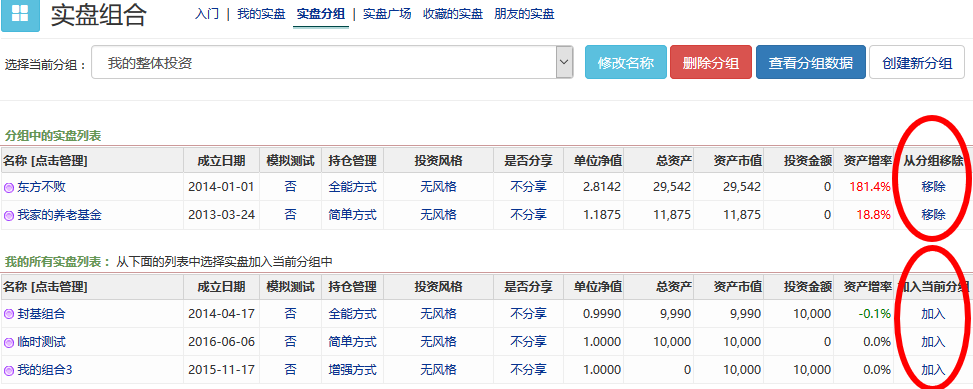Click date 2013-03-24 in 我家的养老基金 row
Image resolution: width=973 pixels, height=389 pixels.
point(221,215)
